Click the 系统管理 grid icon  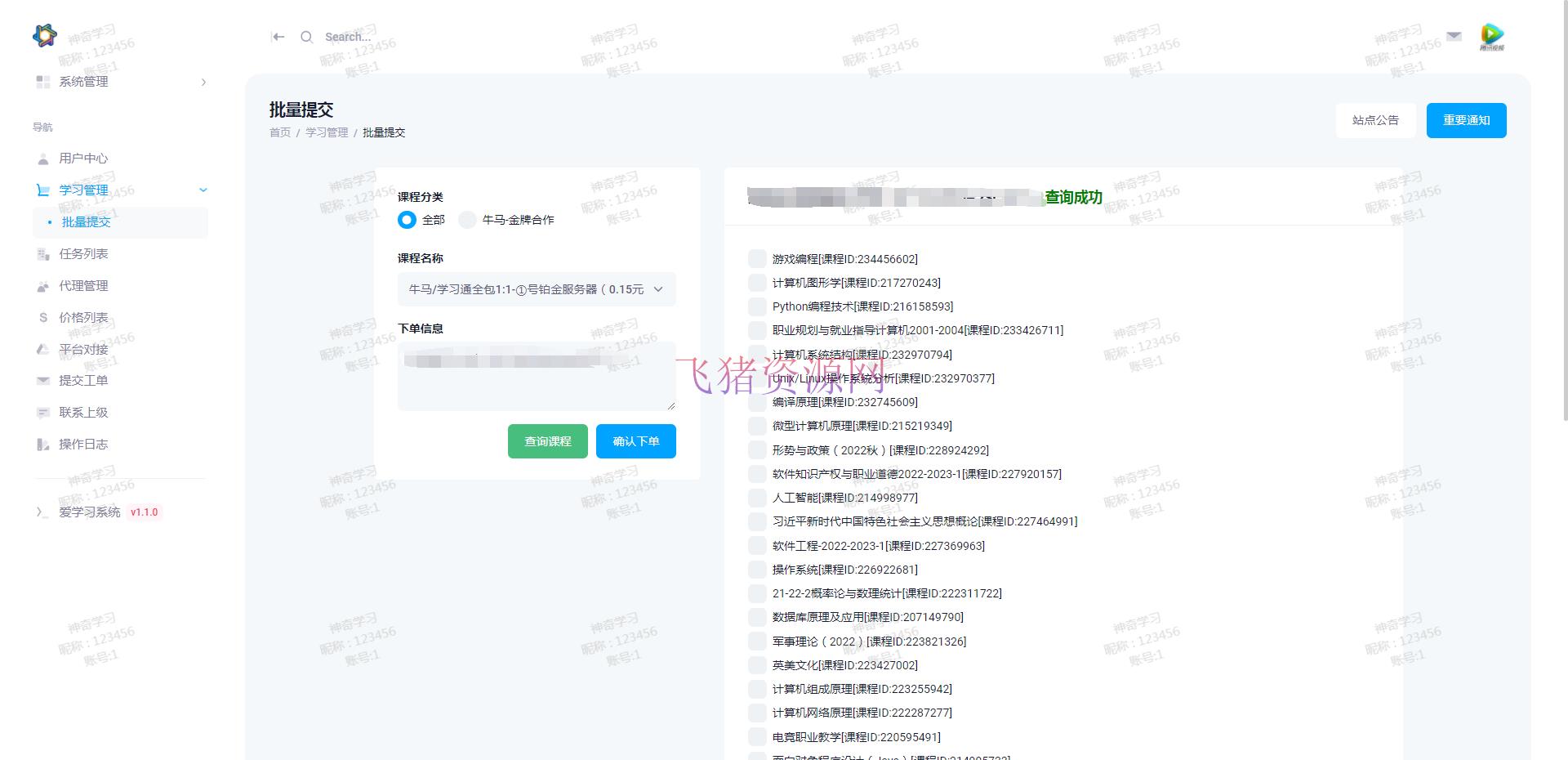[x=43, y=82]
